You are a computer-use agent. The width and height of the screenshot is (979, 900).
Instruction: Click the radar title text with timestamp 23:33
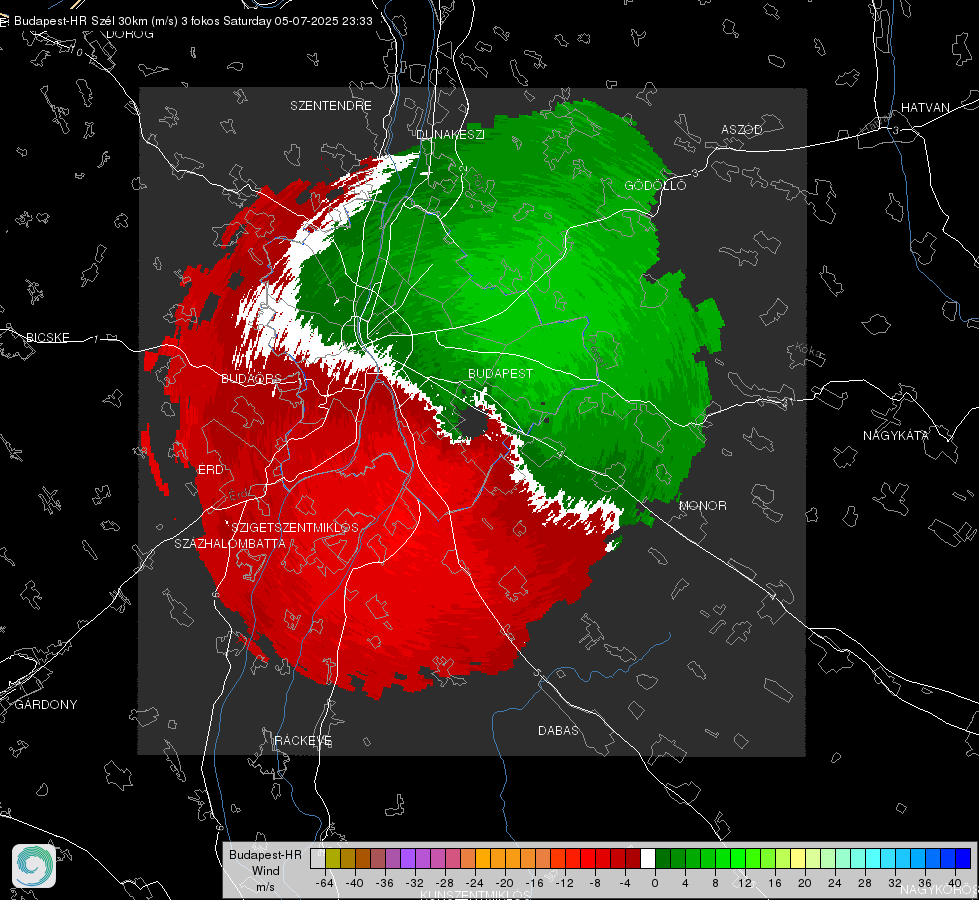click(x=193, y=21)
